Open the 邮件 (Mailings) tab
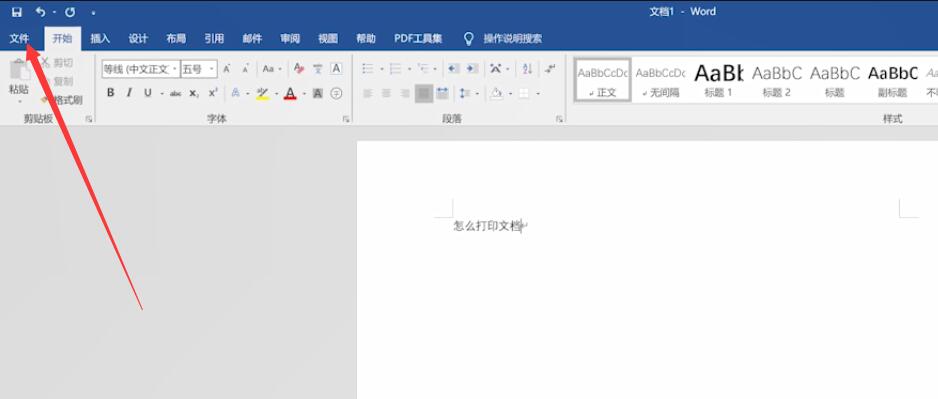The image size is (938, 399). [x=252, y=39]
